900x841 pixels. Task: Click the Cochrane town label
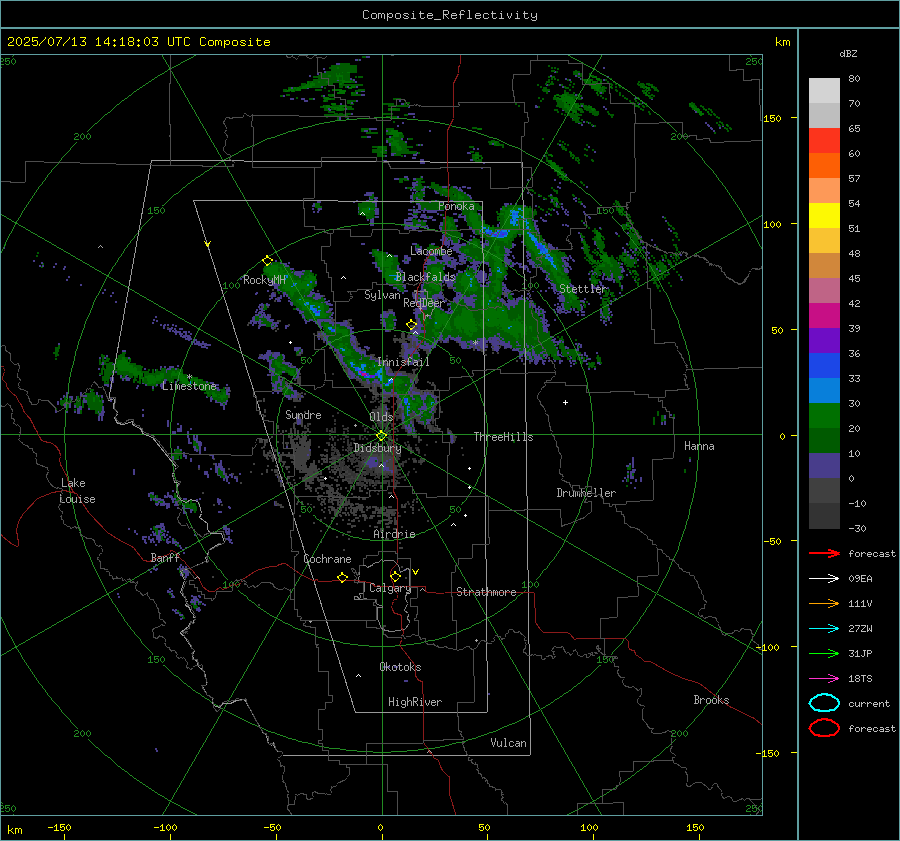[x=327, y=559]
